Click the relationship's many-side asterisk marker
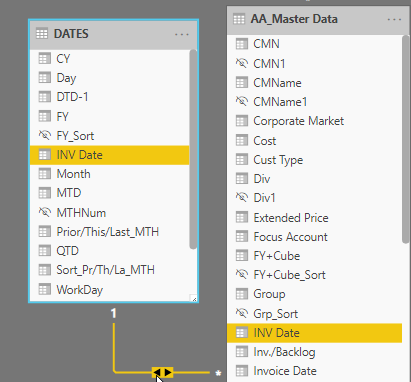 (x=218, y=374)
